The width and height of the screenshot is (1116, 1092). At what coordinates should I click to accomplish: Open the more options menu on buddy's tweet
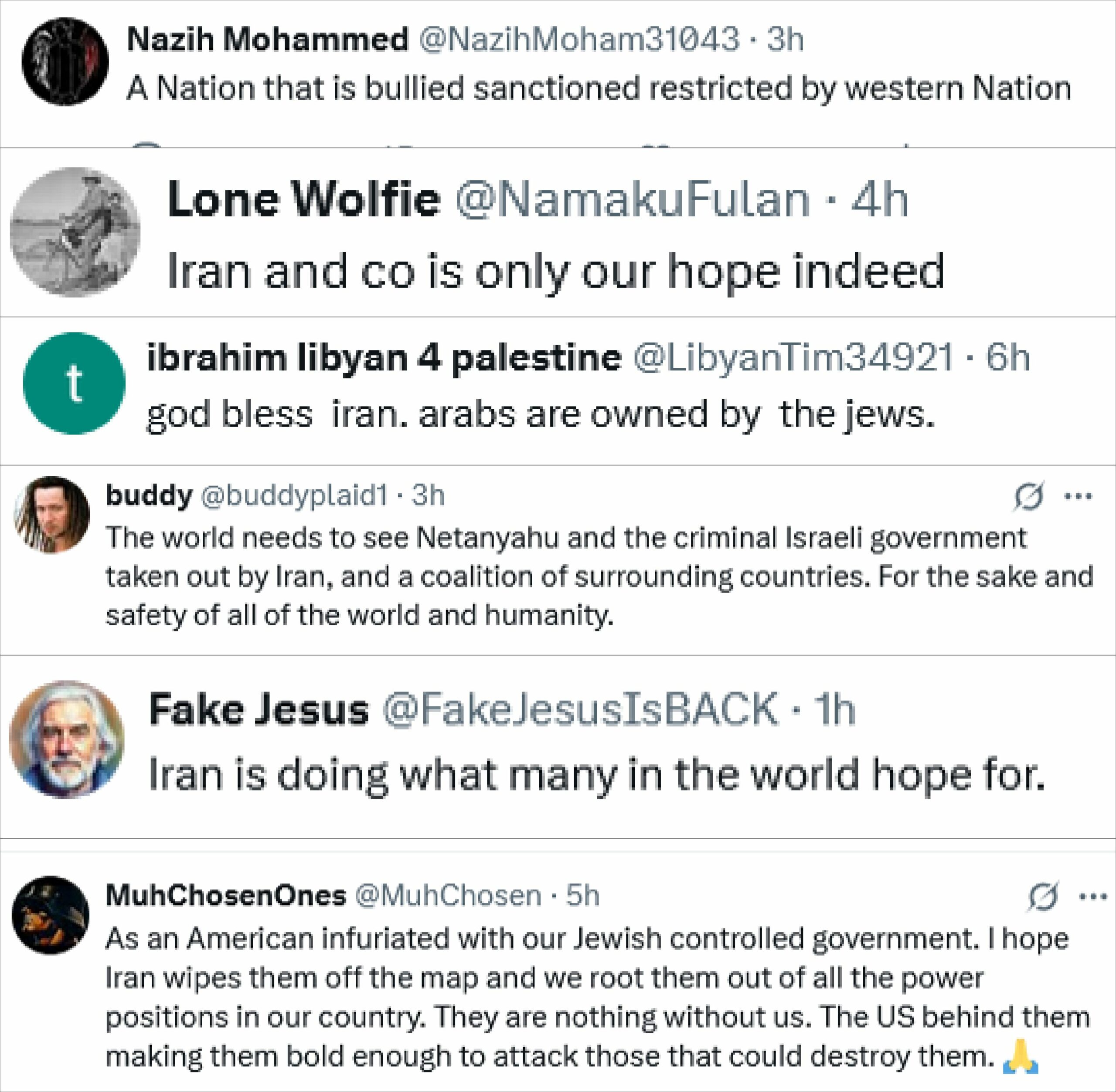[1079, 497]
